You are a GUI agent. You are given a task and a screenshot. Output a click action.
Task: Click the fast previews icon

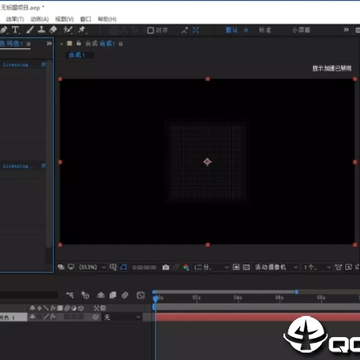tap(348, 267)
